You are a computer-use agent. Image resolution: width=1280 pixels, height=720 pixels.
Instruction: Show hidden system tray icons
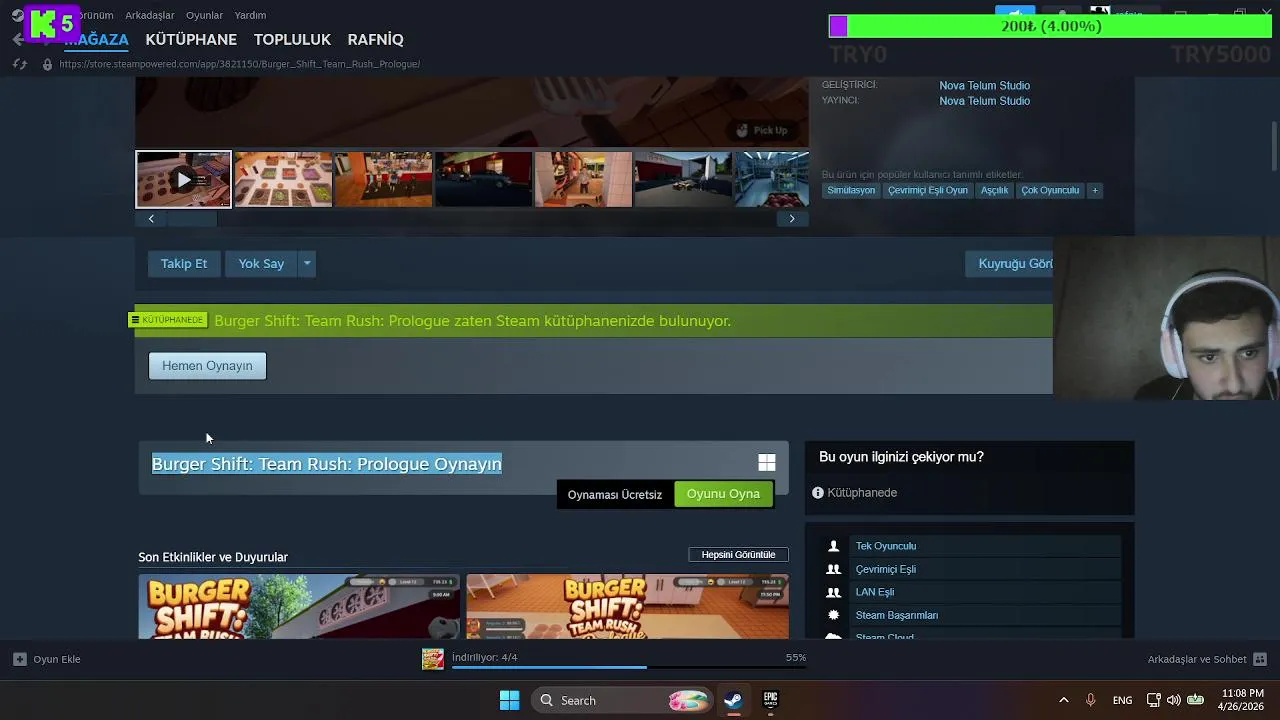tap(1063, 700)
